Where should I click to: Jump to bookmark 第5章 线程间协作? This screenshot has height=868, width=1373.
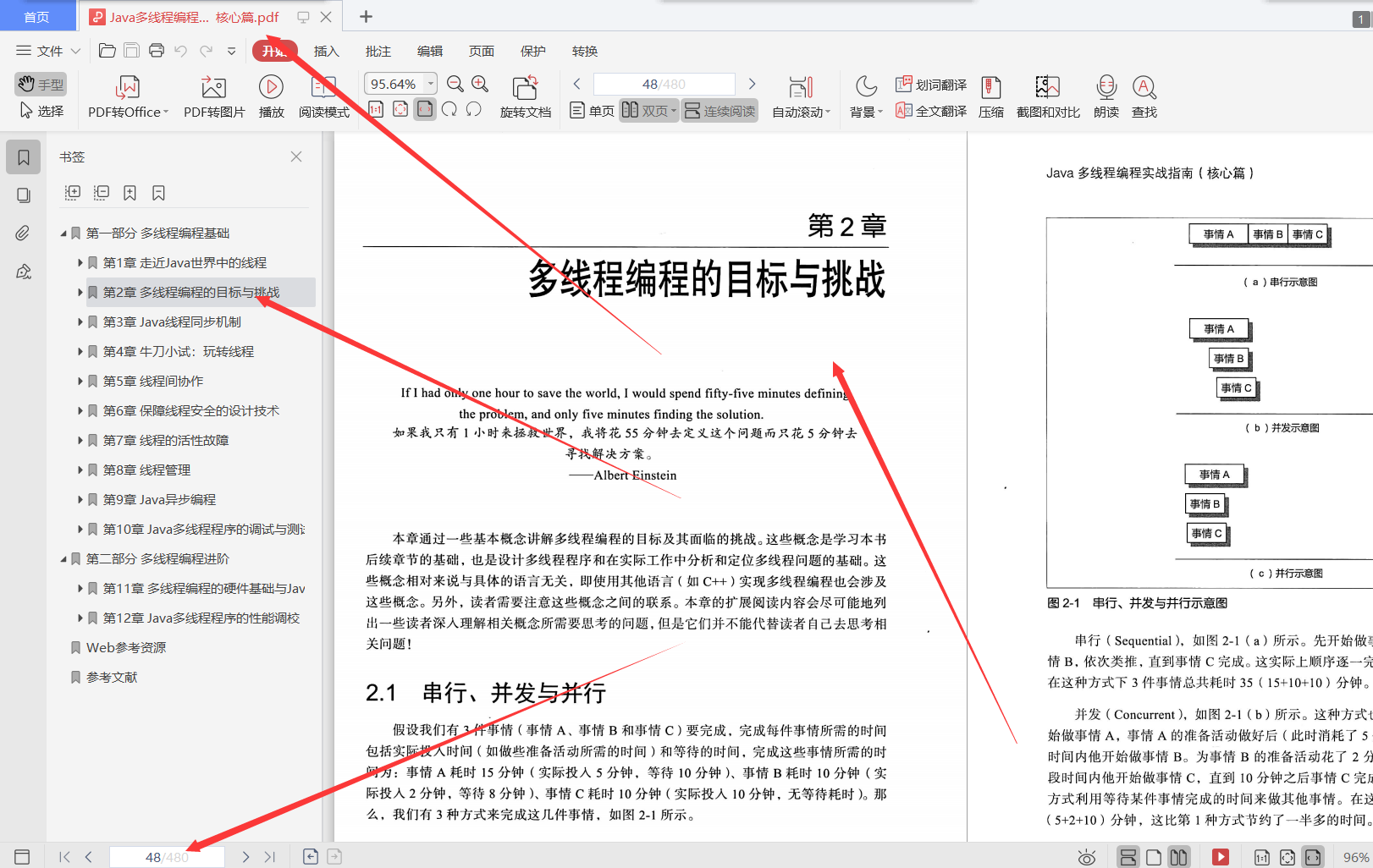point(153,382)
